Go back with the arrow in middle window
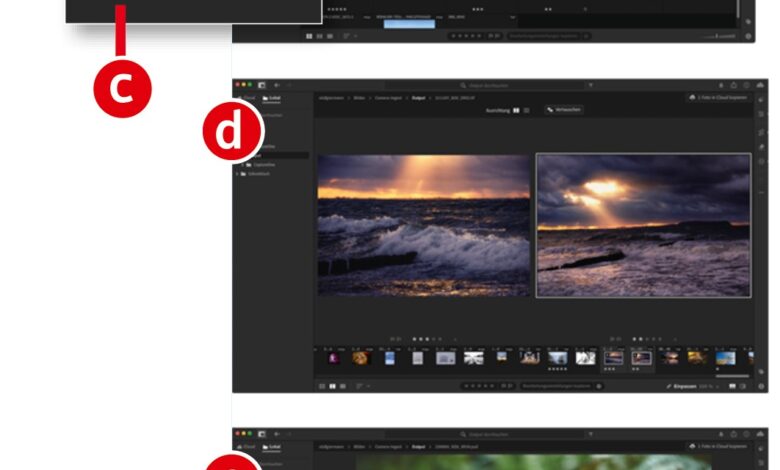780x470 pixels. pyautogui.click(x=277, y=85)
